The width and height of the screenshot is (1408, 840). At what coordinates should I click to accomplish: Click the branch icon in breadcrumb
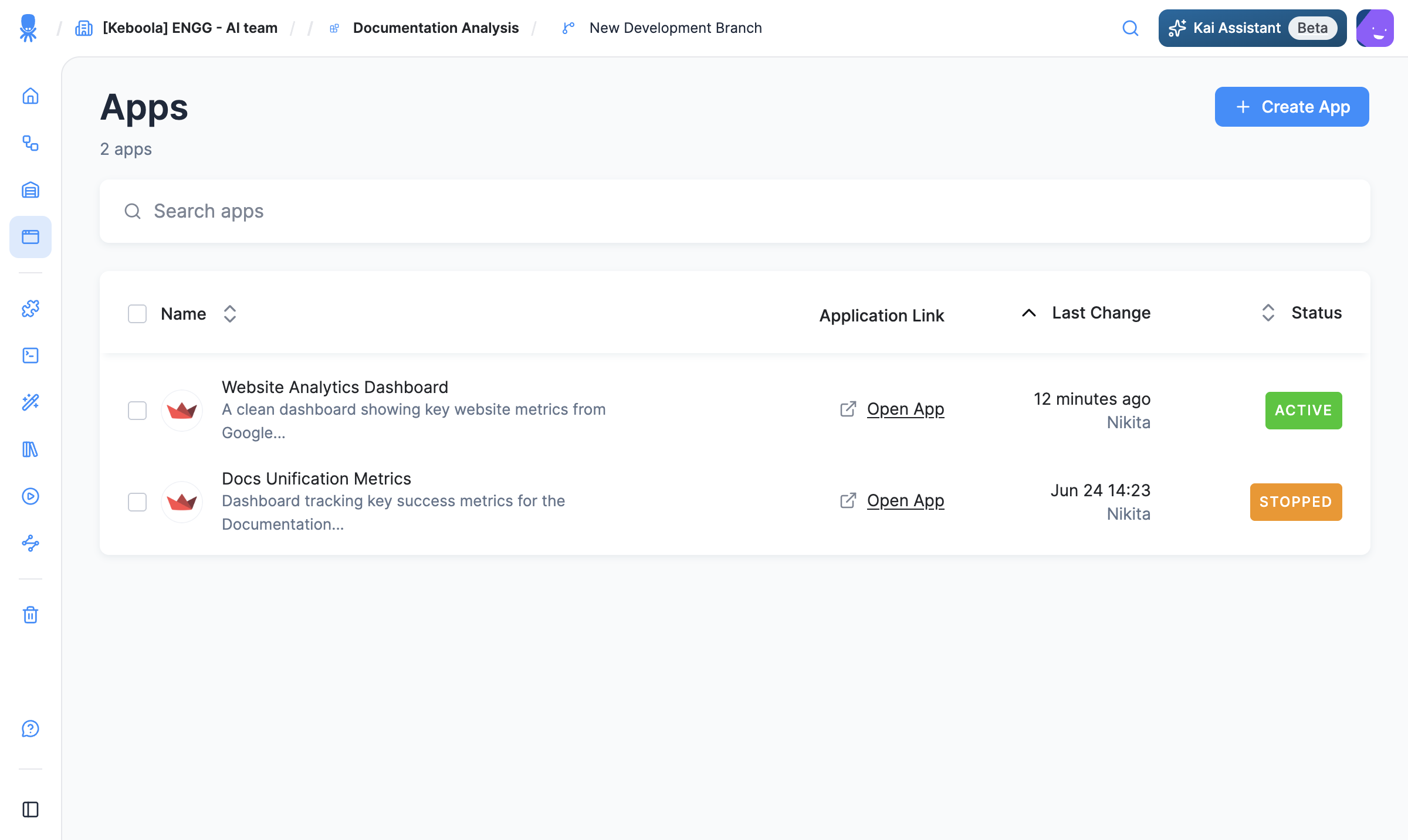[x=568, y=28]
